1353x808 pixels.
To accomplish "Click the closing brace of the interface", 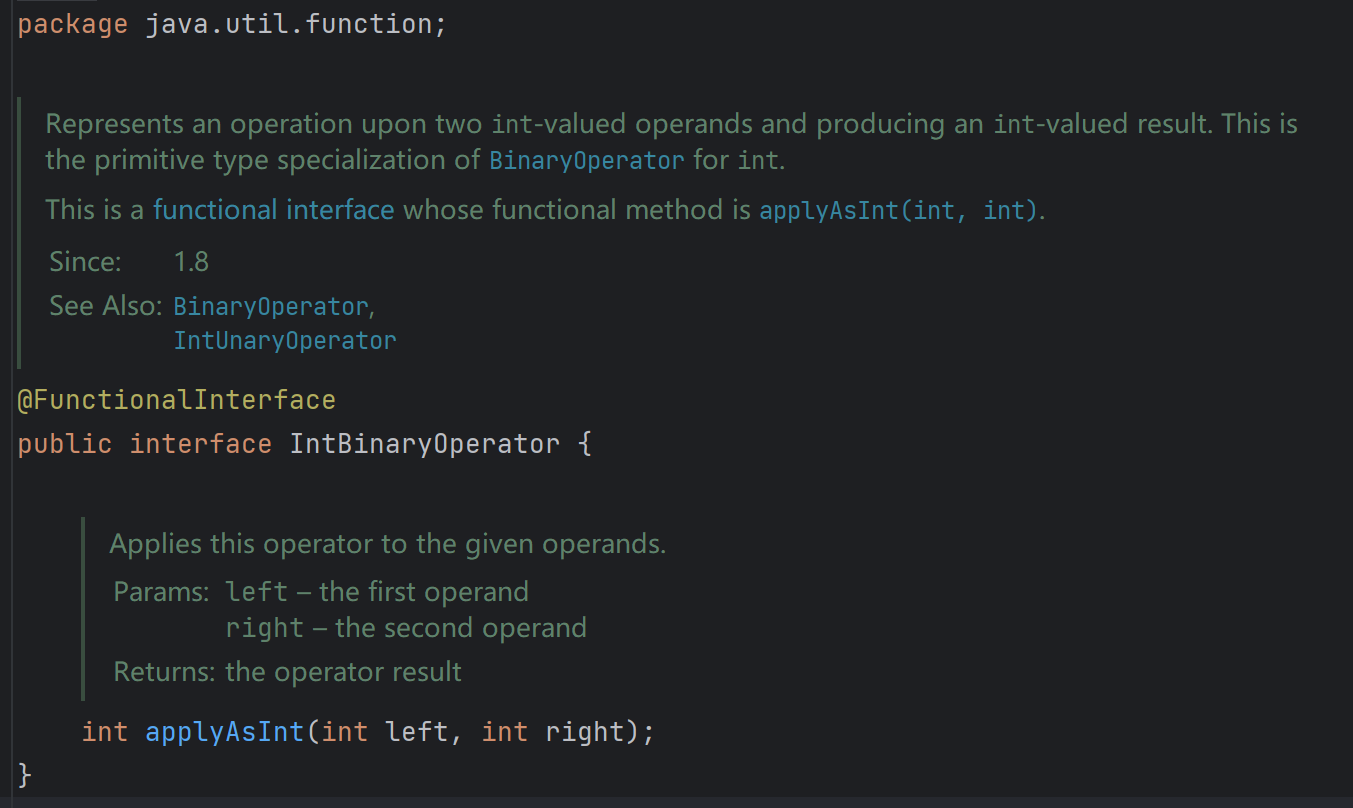I will [x=25, y=774].
